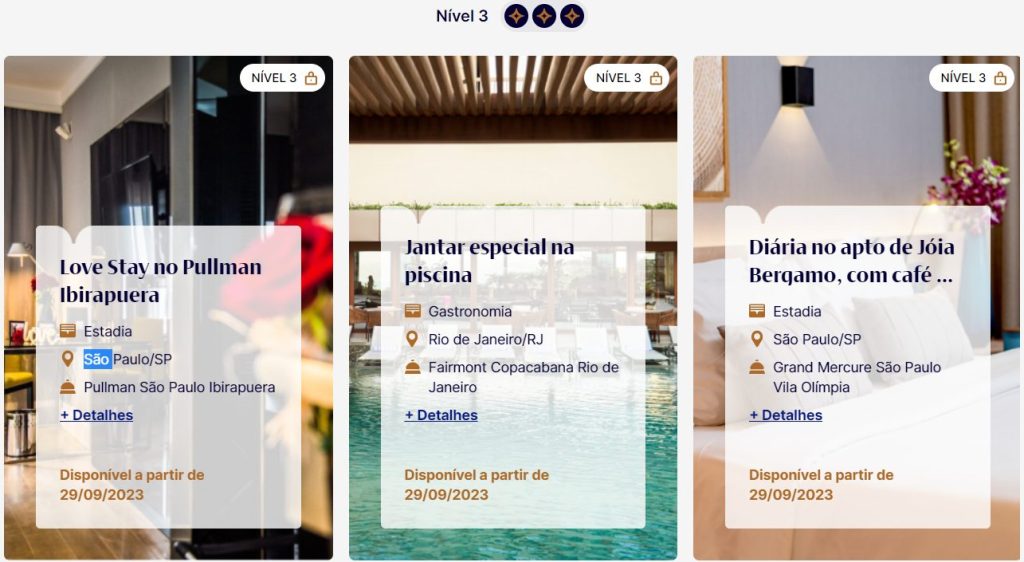Screen dimensions: 1024x562
Task: Click the lock icon on Love Stay card badge
Action: pyautogui.click(x=311, y=78)
